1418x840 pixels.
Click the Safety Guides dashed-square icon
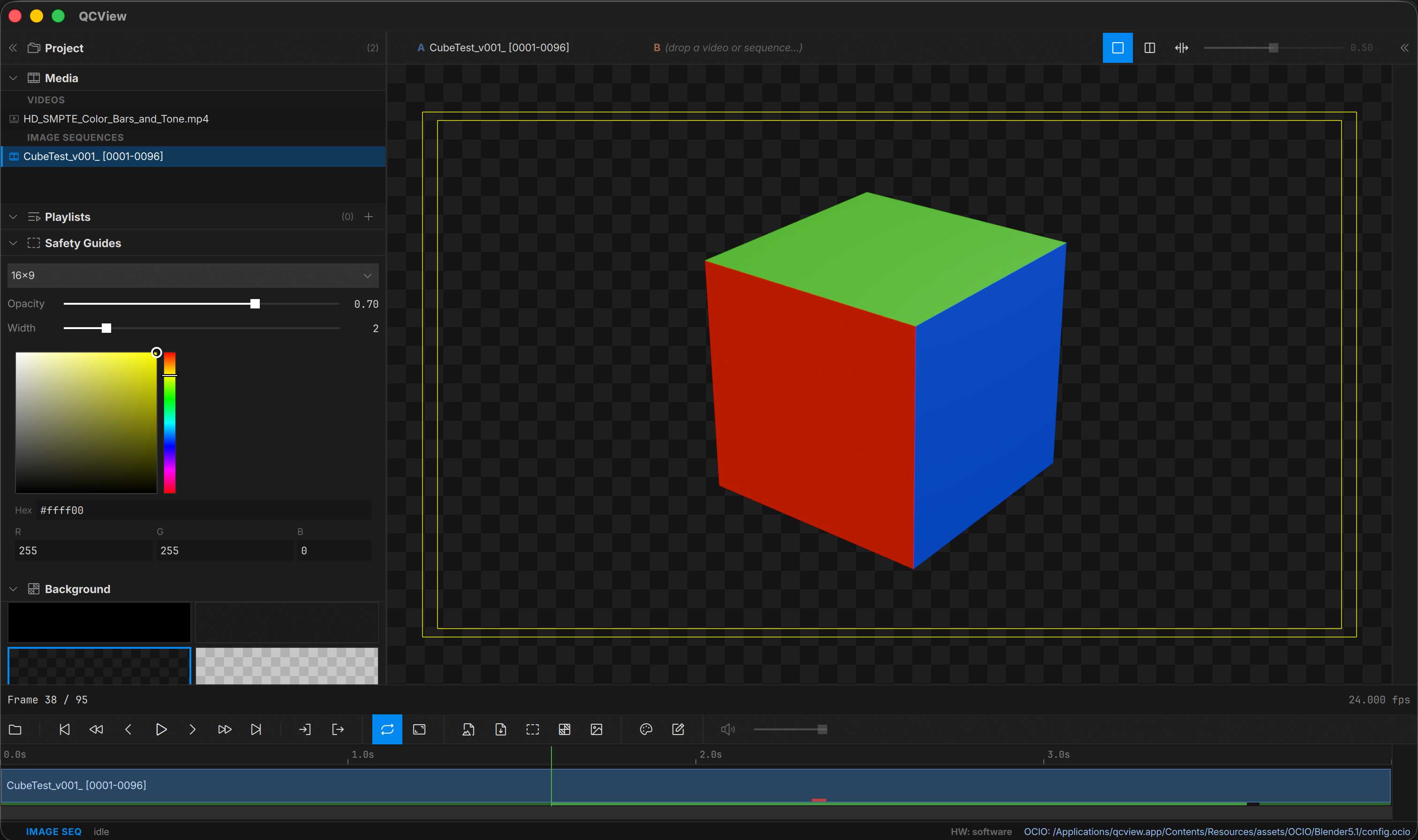(x=34, y=243)
